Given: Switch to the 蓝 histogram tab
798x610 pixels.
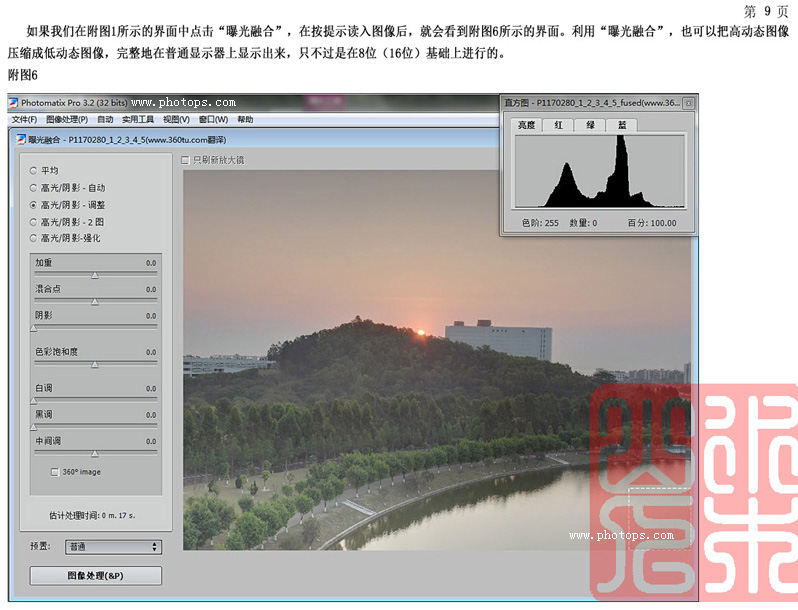Looking at the screenshot, I should coord(622,125).
